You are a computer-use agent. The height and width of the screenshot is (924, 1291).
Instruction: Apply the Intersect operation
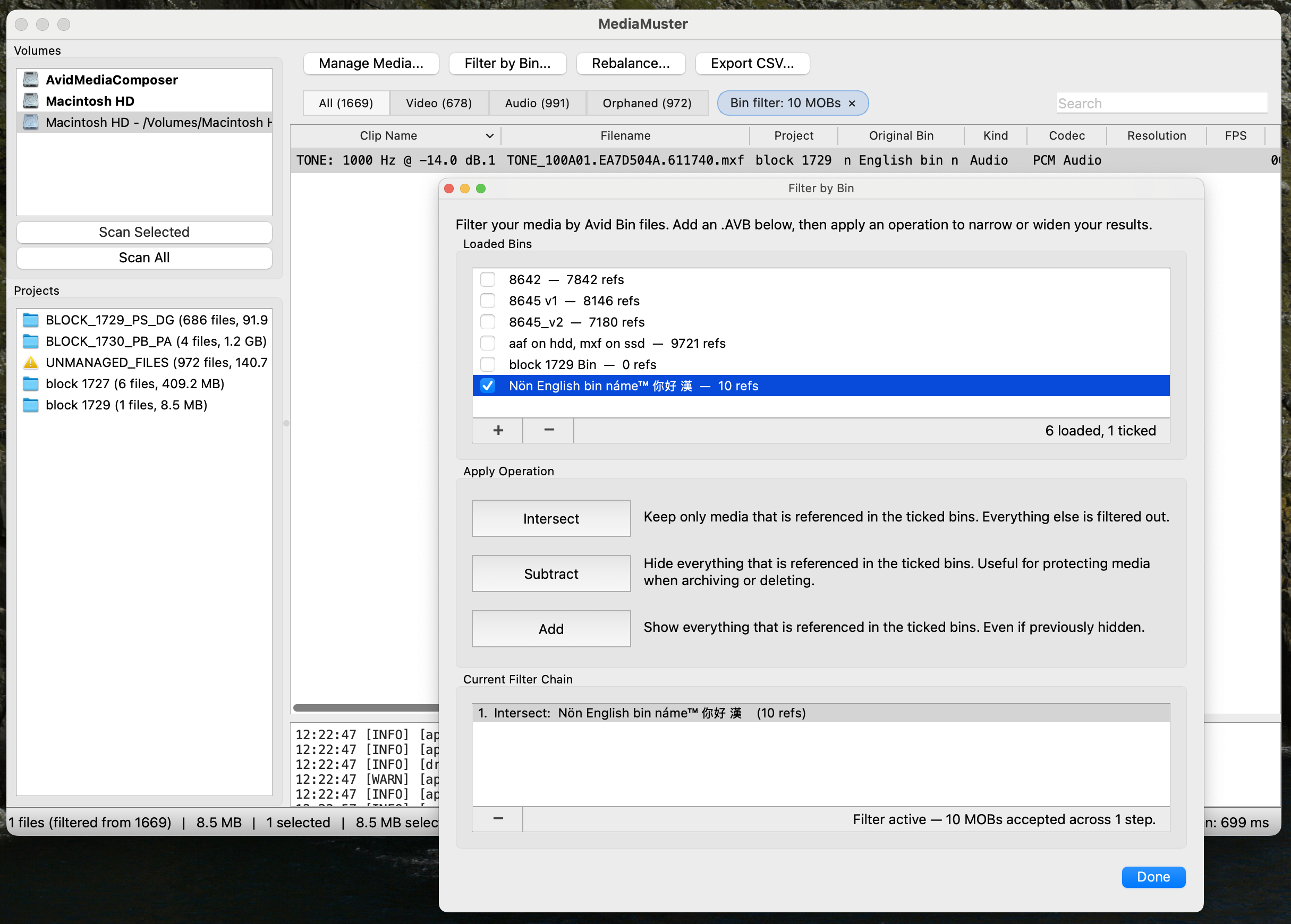(551, 518)
